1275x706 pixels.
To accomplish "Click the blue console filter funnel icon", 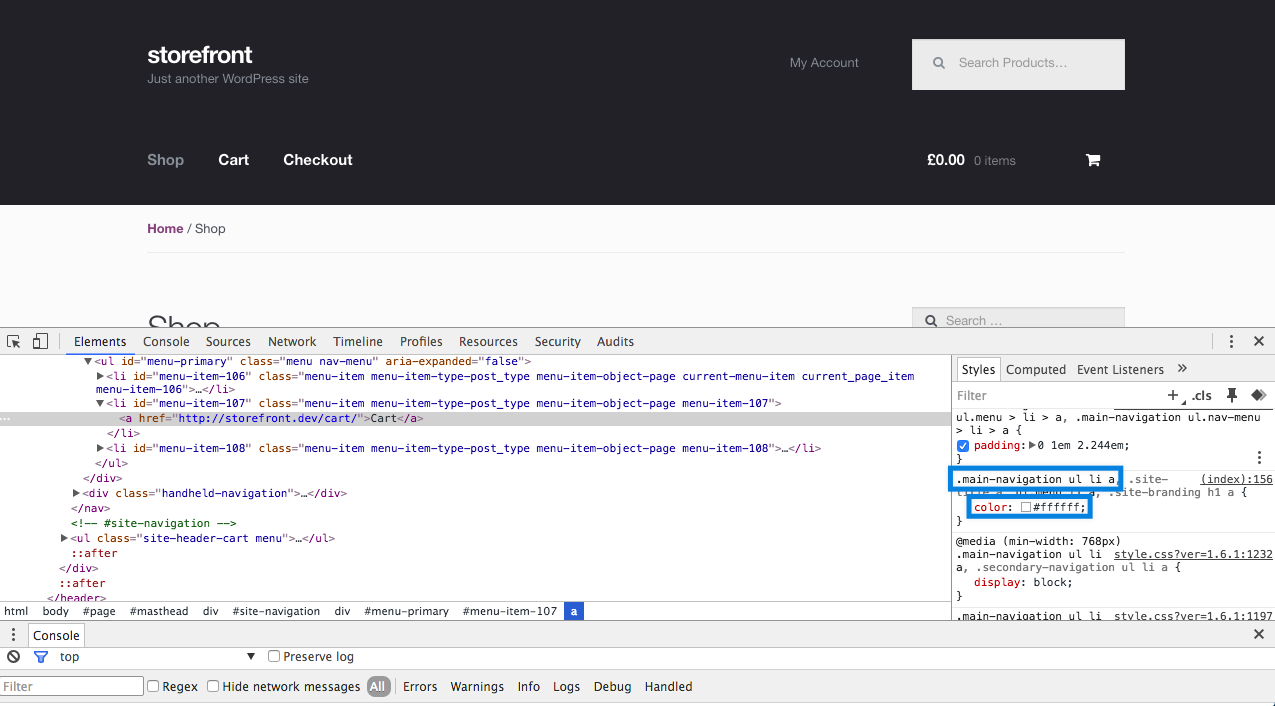I will coord(41,657).
